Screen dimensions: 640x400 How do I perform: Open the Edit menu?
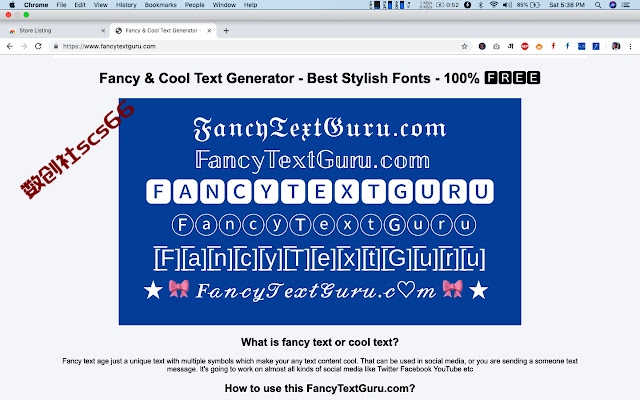pos(80,5)
